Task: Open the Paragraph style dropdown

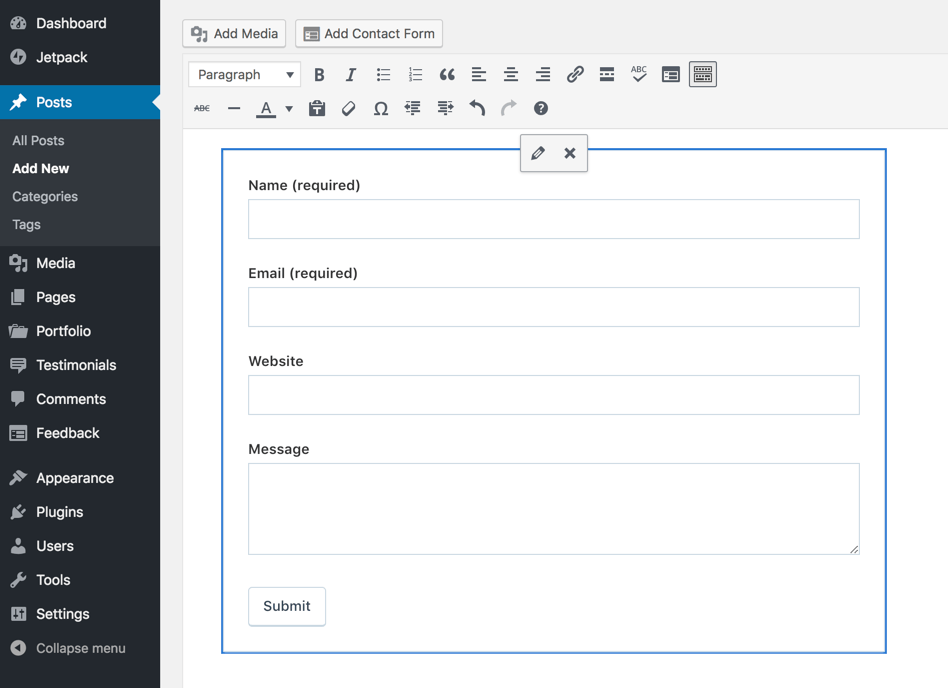Action: click(243, 74)
